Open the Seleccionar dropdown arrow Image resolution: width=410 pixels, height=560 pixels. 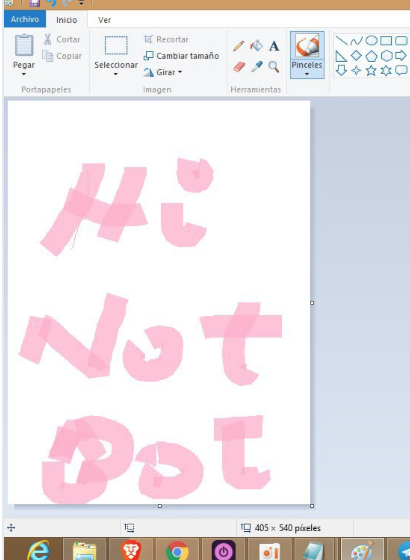[116, 74]
